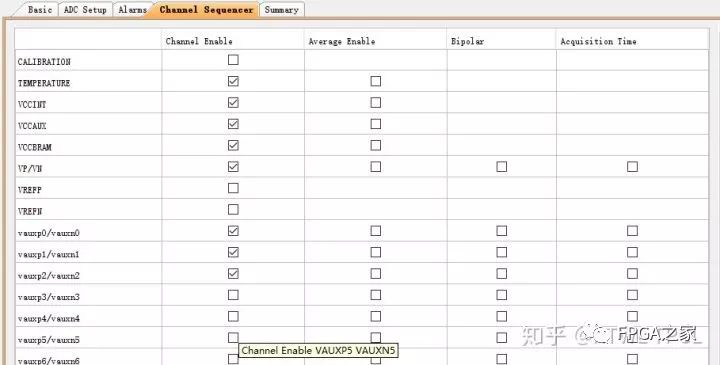The width and height of the screenshot is (720, 365).
Task: Open the Alarms tab
Action: click(x=132, y=10)
